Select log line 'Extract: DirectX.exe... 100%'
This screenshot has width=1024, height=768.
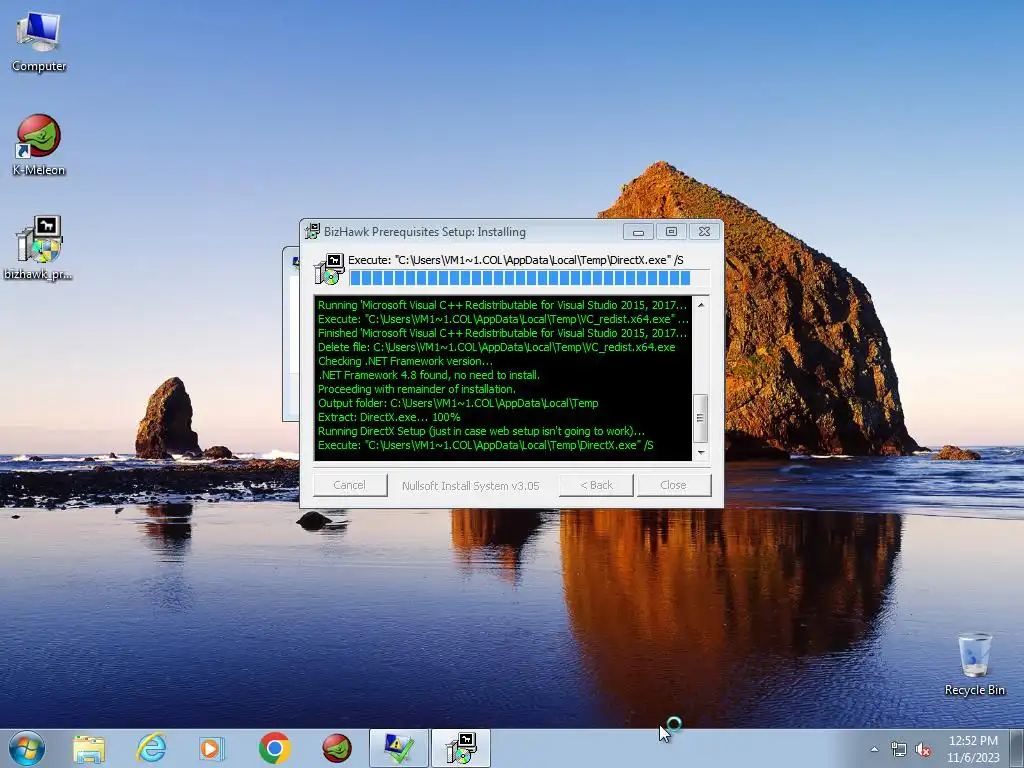389,417
